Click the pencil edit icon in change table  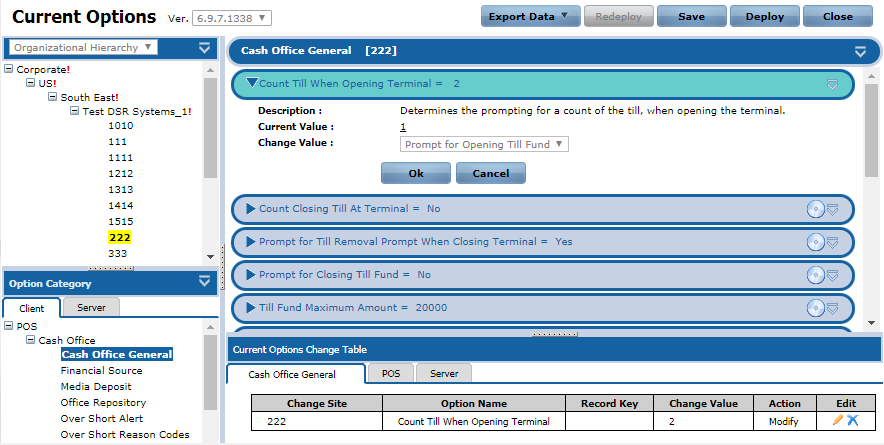(838, 420)
